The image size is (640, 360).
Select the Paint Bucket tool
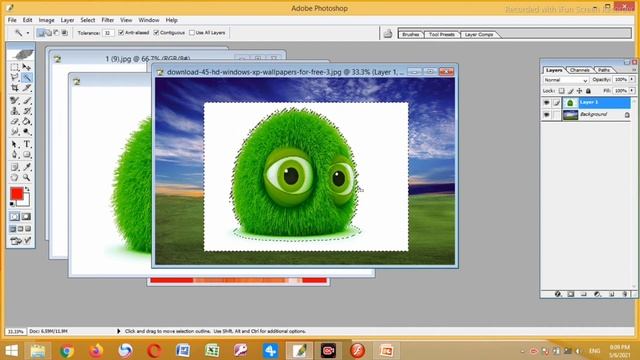[x=27, y=121]
